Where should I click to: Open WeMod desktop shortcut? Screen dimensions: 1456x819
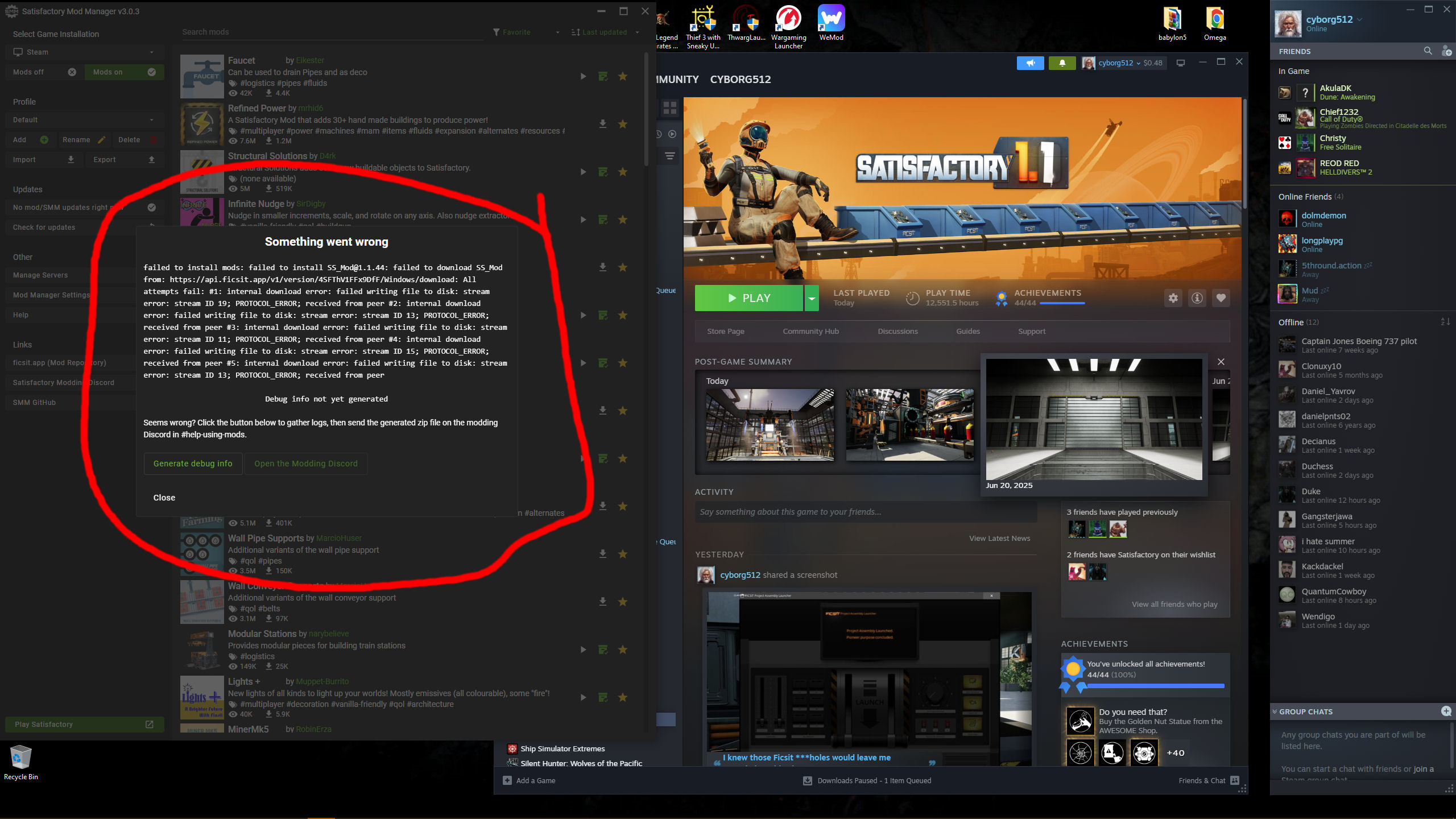tap(831, 23)
